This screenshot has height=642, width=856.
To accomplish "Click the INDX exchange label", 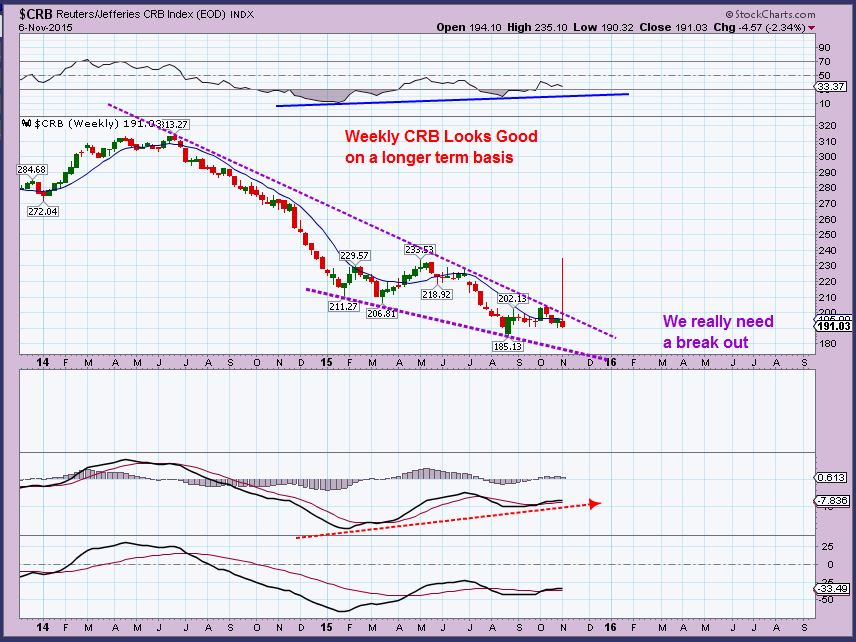I will [x=242, y=15].
